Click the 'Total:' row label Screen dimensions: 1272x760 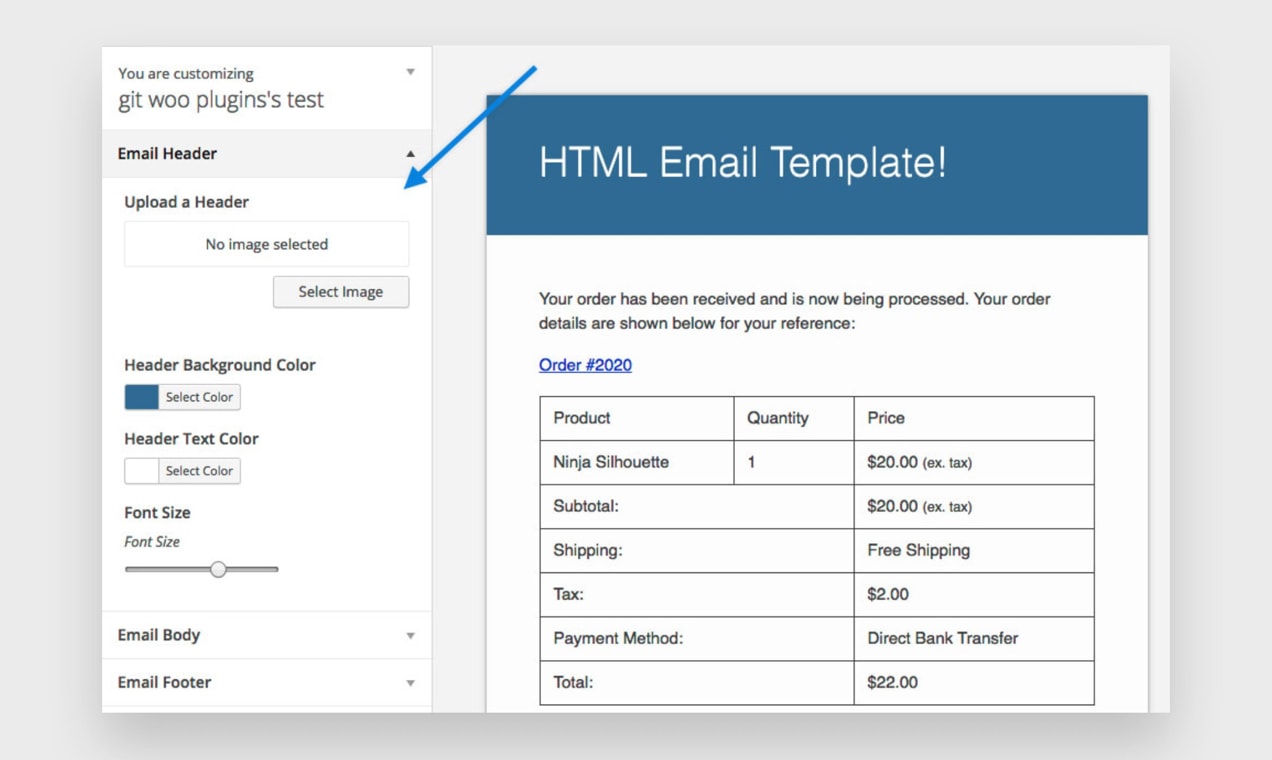[573, 683]
